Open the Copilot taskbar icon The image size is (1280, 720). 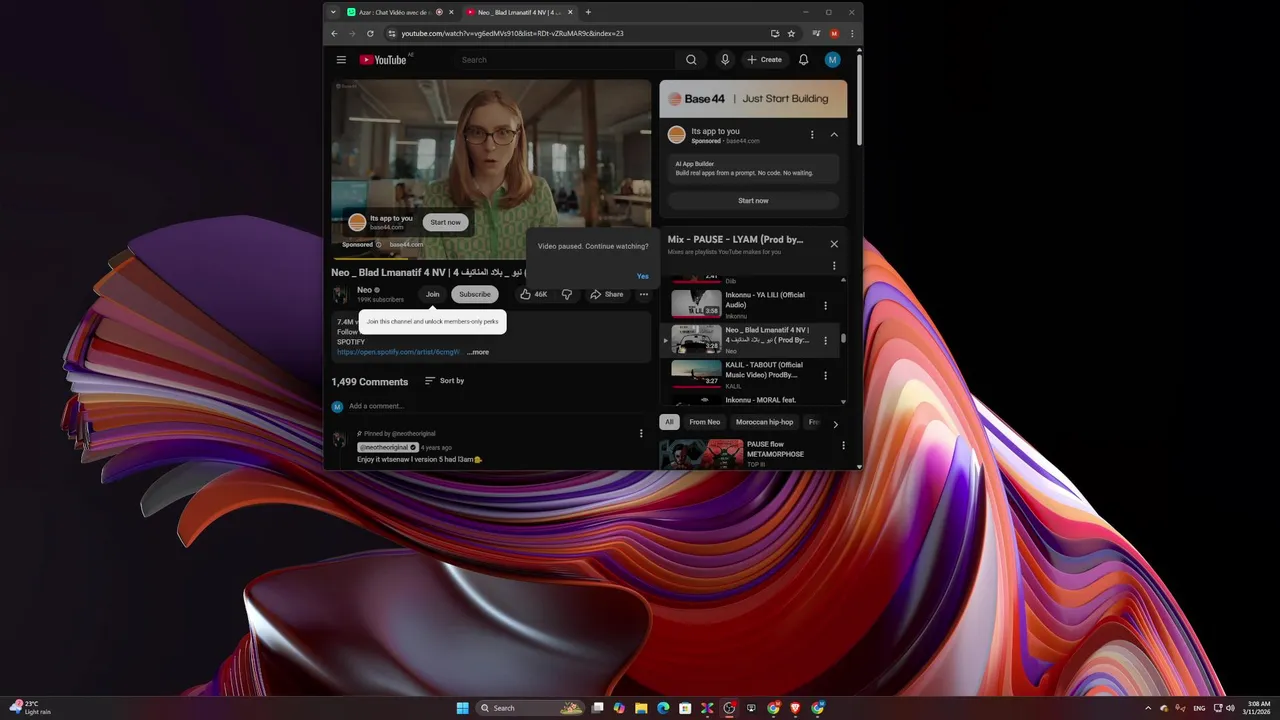(619, 708)
